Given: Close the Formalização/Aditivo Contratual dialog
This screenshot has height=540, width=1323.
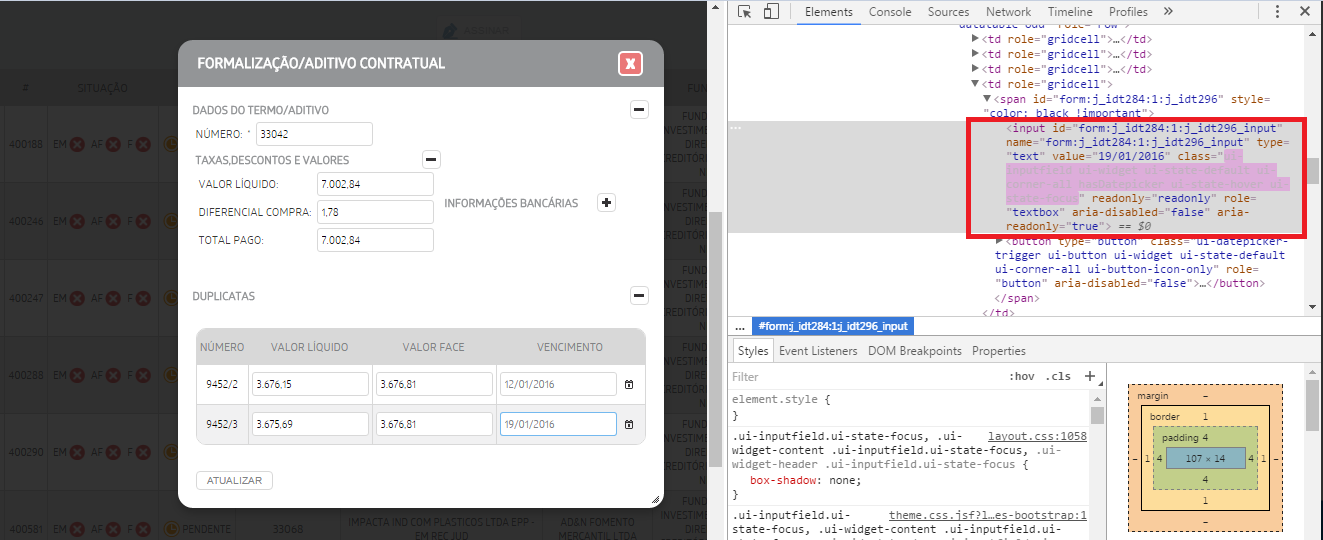Looking at the screenshot, I should tap(630, 64).
